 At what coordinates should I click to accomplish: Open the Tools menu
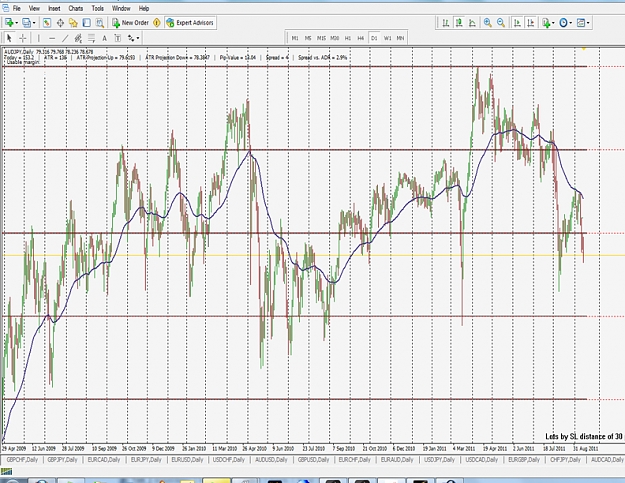98,8
